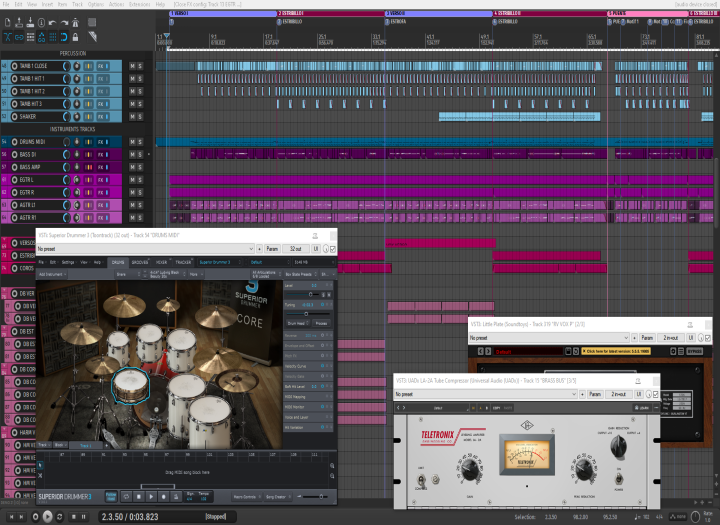Click the main transport Stop button
This screenshot has height=525, width=720.
[x=73, y=517]
